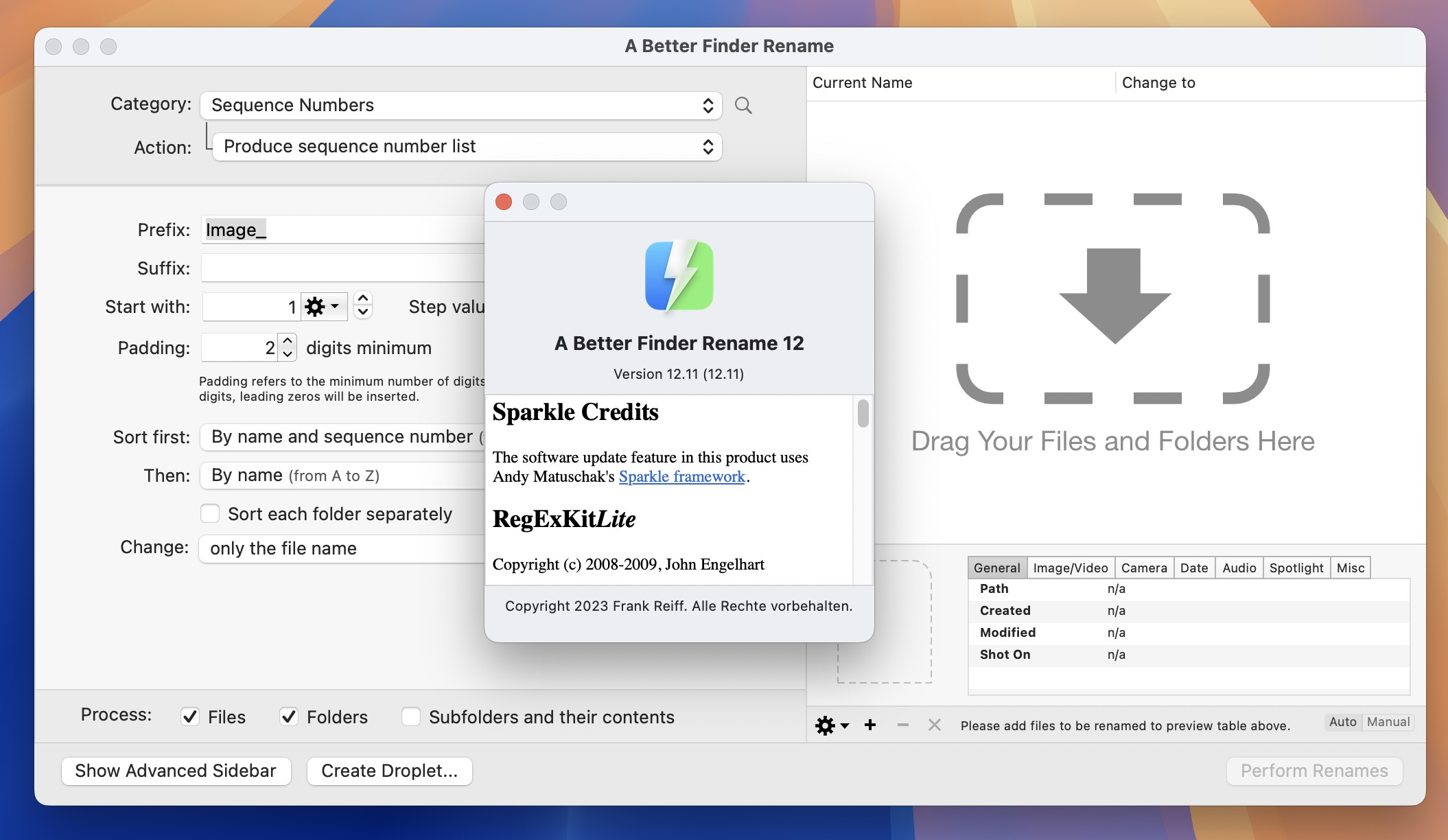Click the Version 12.11 (12.11) text

click(x=679, y=374)
